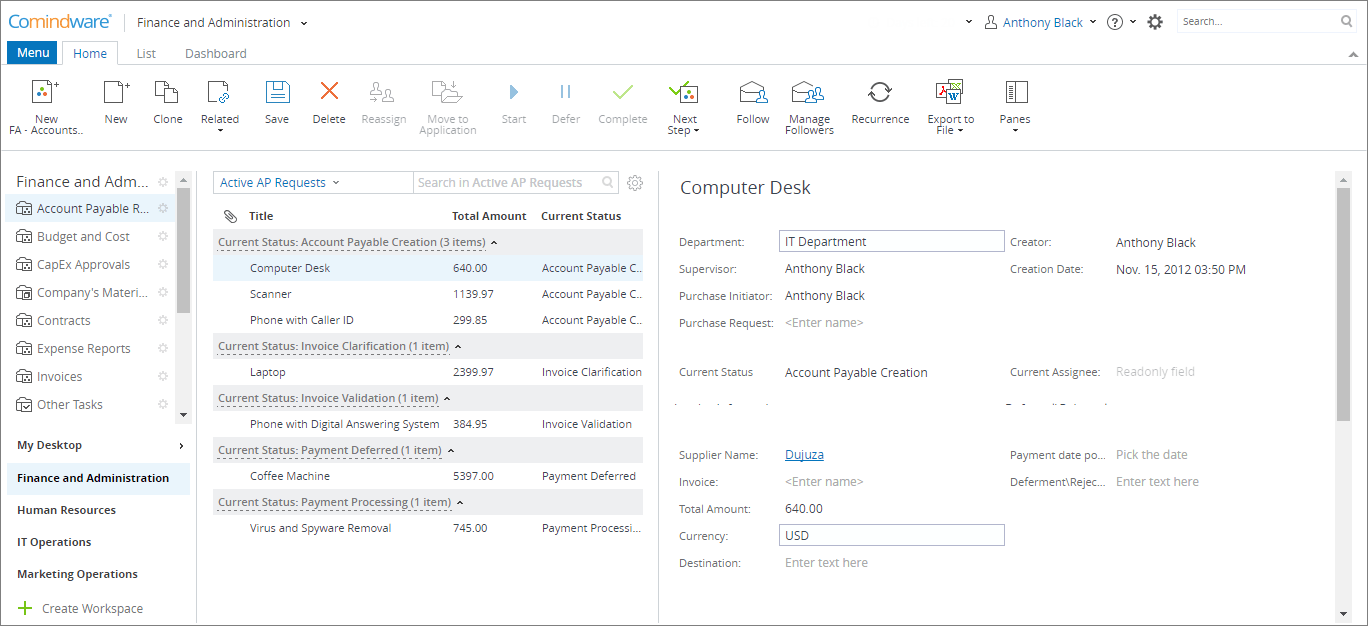This screenshot has width=1368, height=626.
Task: Click the Recurrence icon
Action: [x=880, y=93]
